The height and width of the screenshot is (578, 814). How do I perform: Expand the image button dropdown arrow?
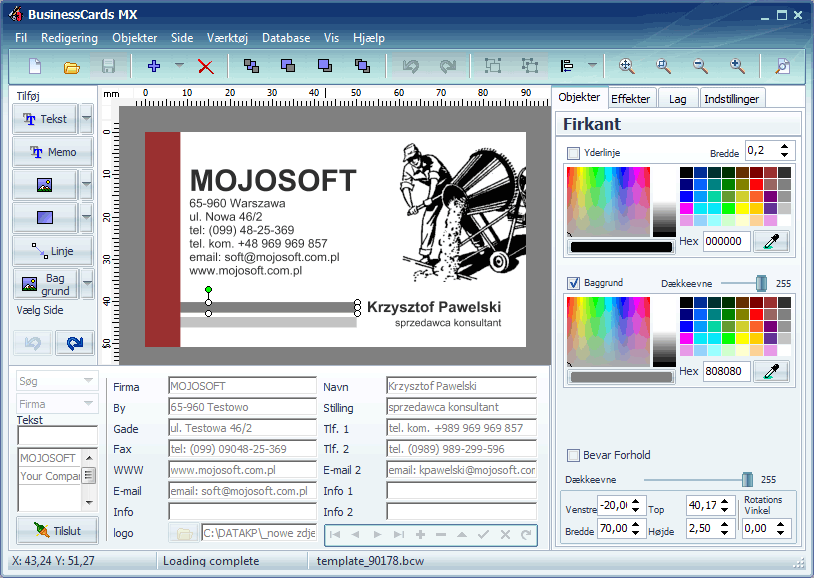click(x=86, y=185)
